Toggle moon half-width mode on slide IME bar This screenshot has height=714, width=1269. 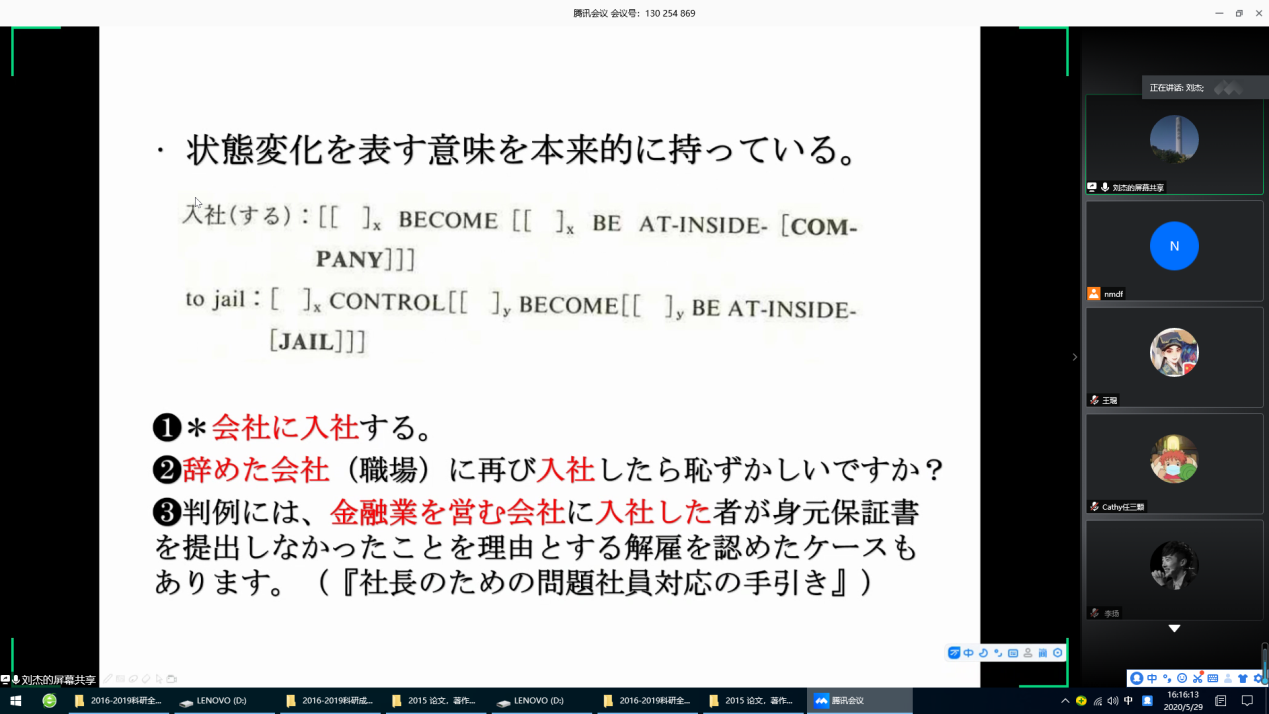[x=983, y=653]
